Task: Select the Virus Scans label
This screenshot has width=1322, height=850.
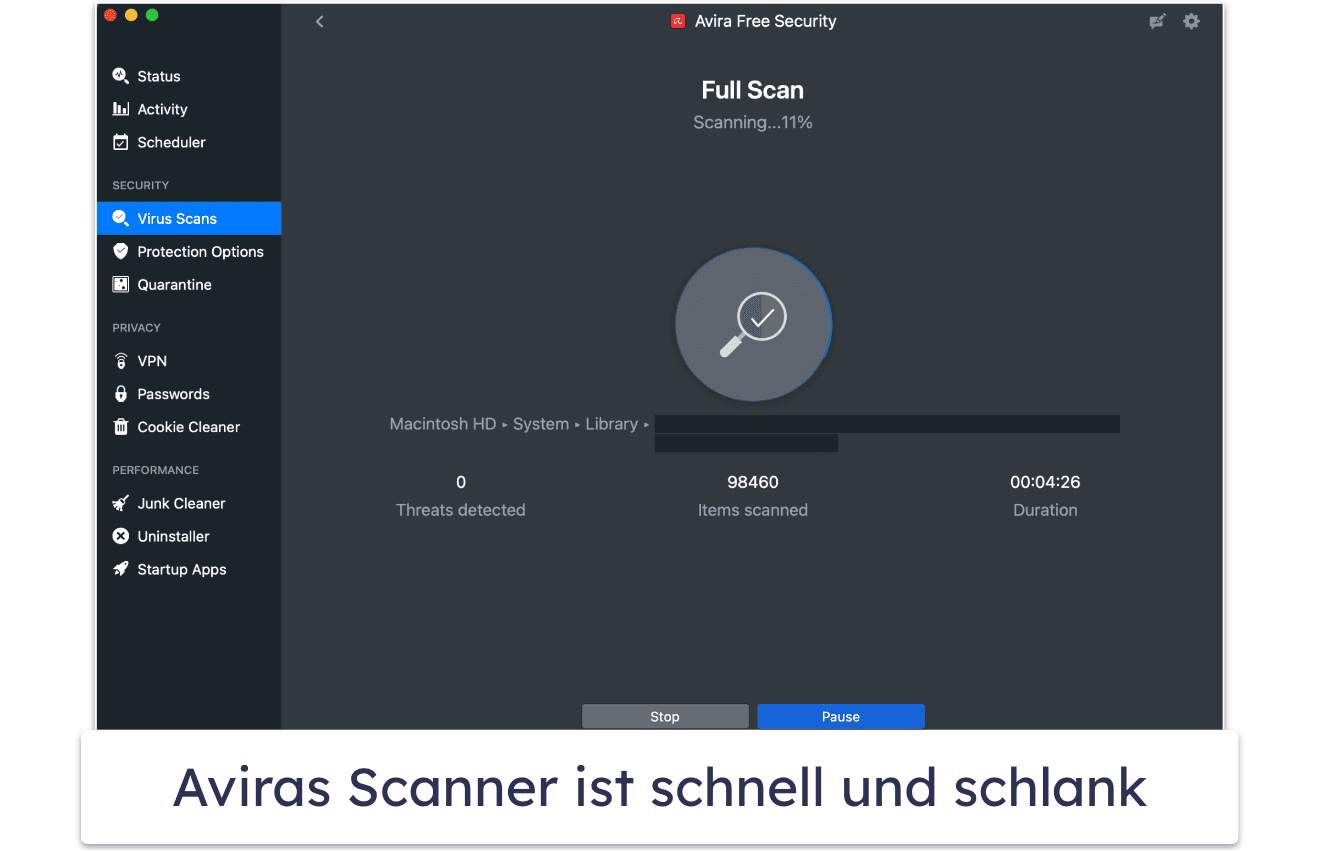Action: (x=177, y=218)
